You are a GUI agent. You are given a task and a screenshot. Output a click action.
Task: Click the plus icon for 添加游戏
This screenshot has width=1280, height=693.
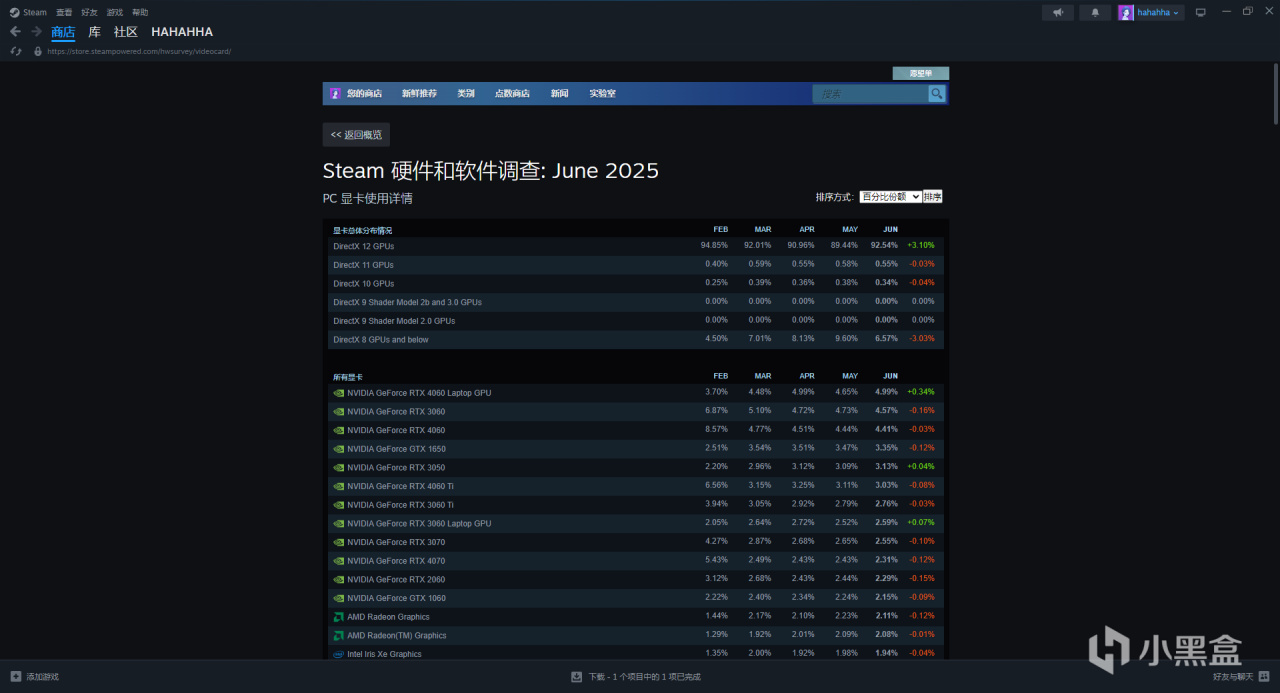[16, 676]
